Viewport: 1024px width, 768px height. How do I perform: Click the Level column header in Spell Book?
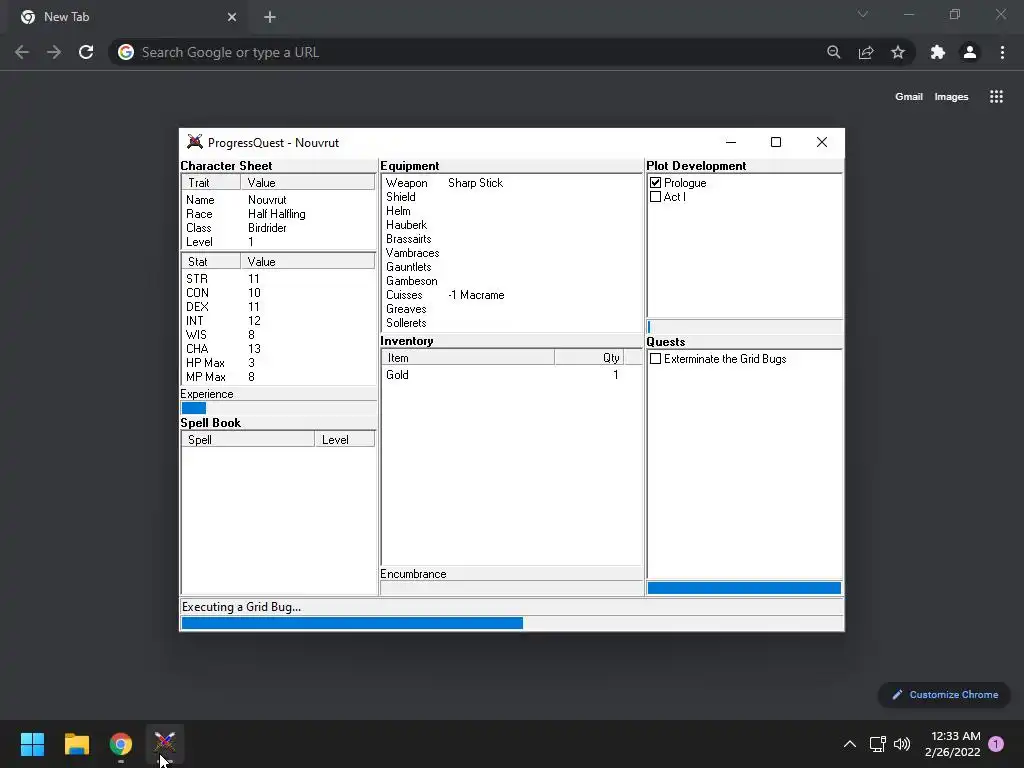pyautogui.click(x=345, y=440)
